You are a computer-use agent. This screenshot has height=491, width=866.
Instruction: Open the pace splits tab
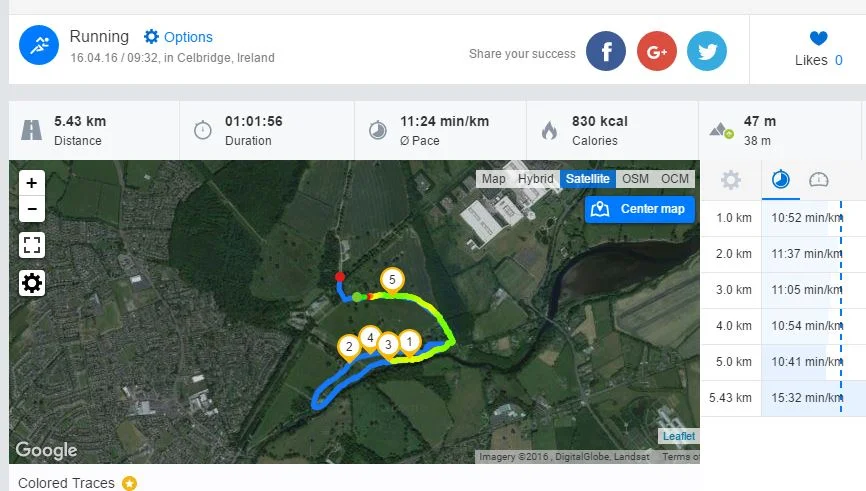pyautogui.click(x=781, y=180)
